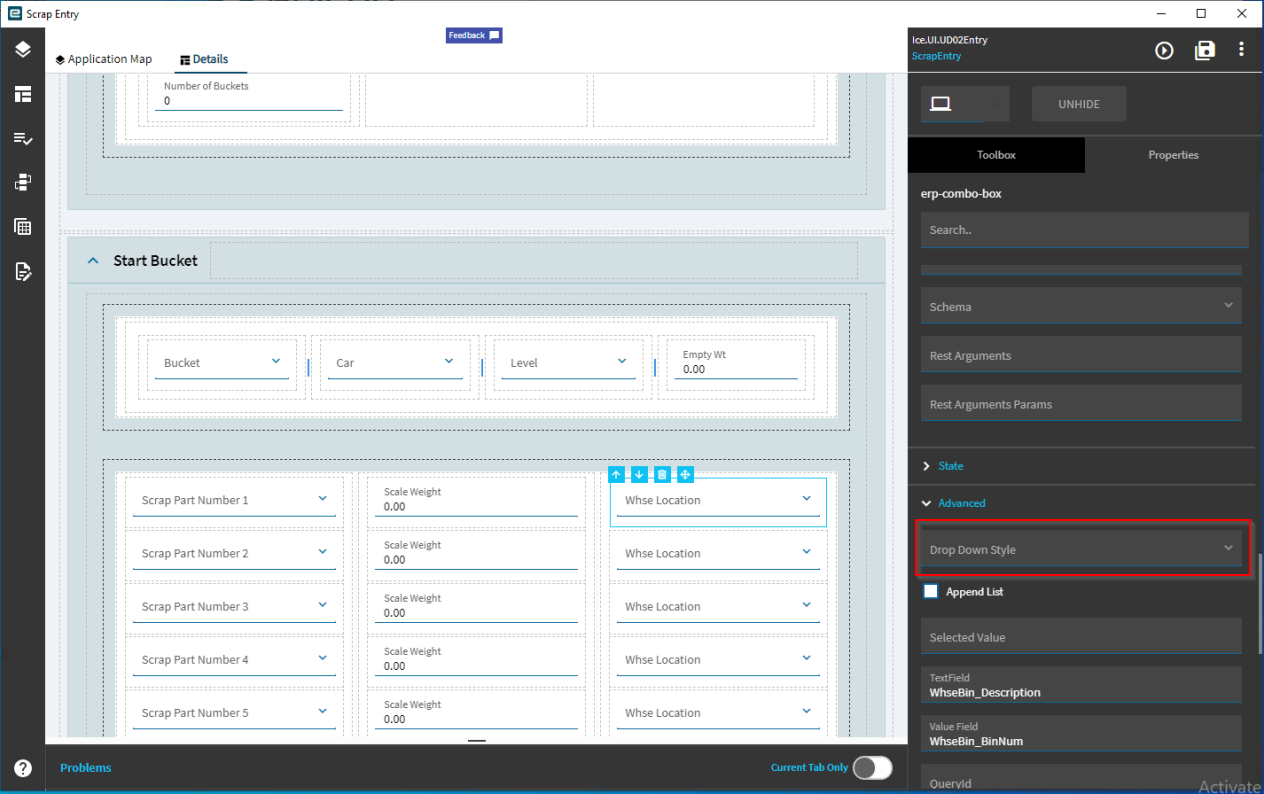Delete selected Whse Location with trash icon
The width and height of the screenshot is (1264, 794).
662,475
